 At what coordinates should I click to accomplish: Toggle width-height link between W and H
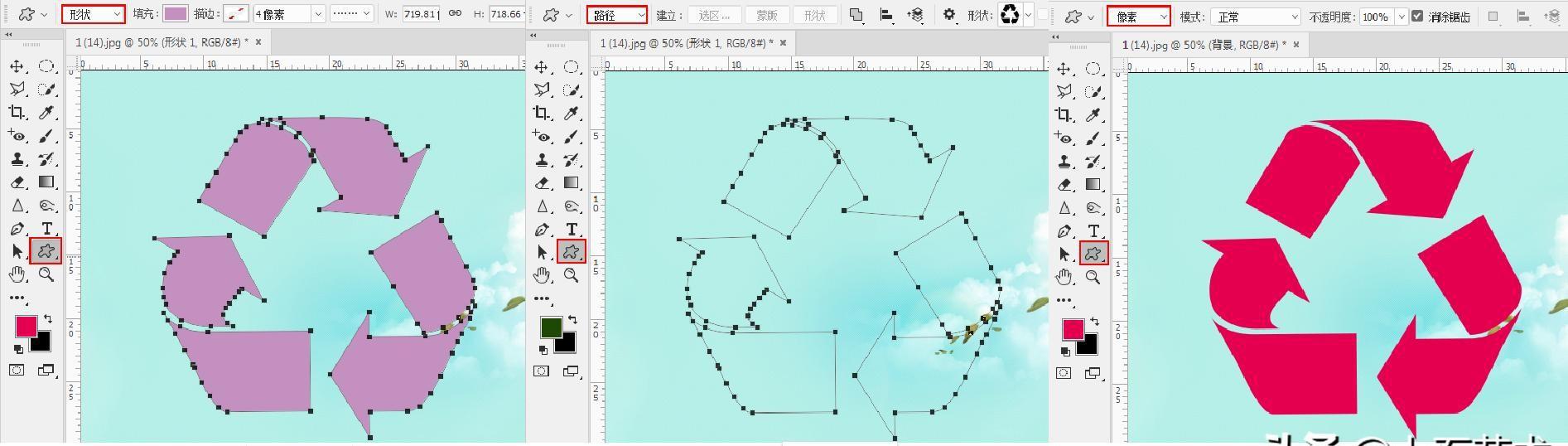(x=455, y=14)
